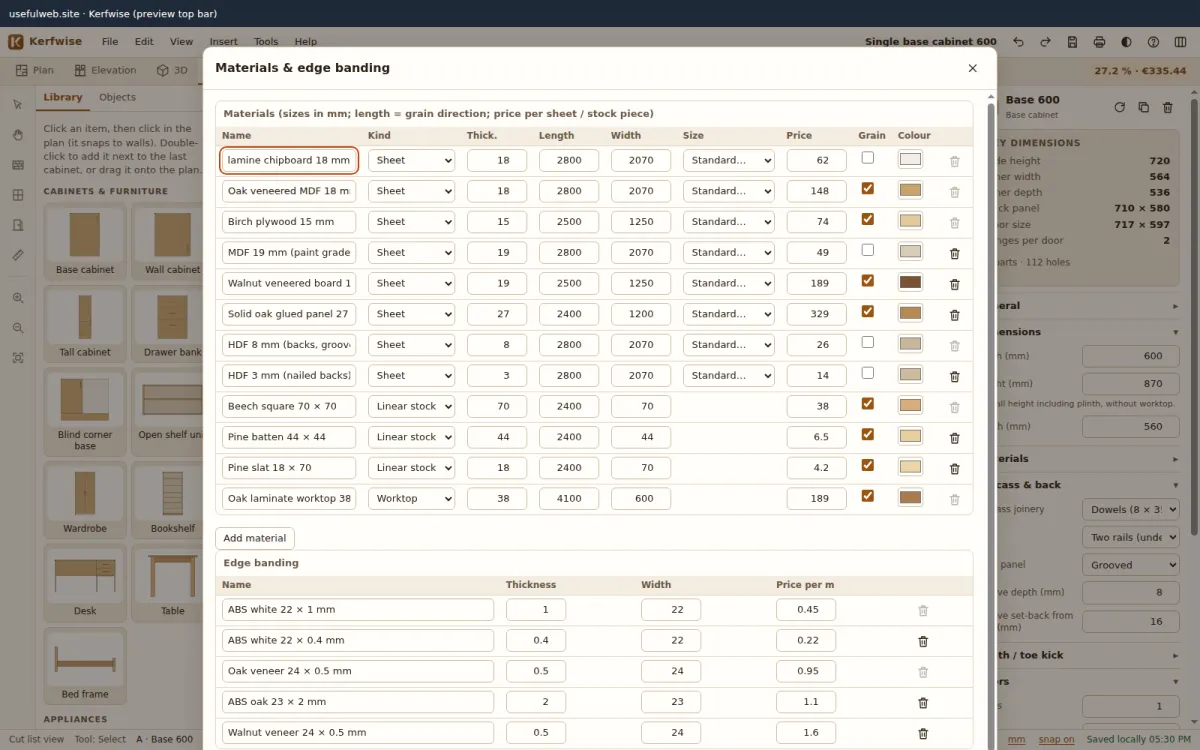Click the redo arrow in top bar

(1045, 42)
